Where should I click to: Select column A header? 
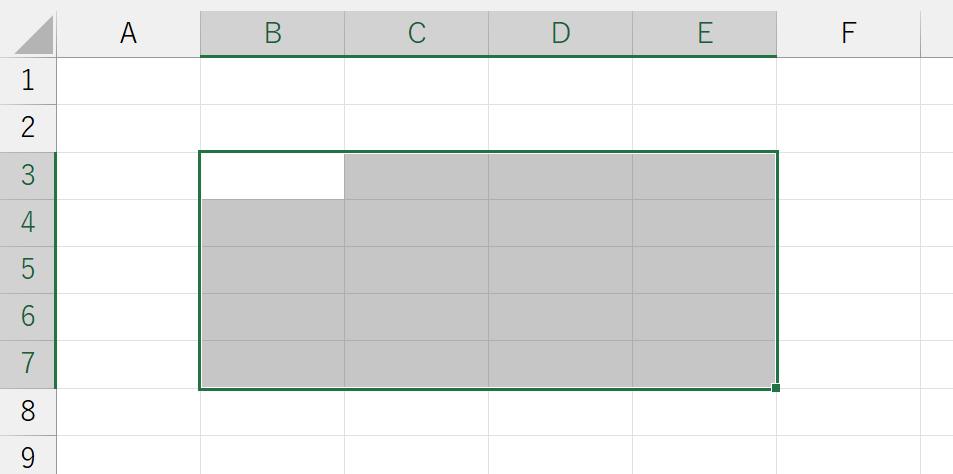click(128, 33)
